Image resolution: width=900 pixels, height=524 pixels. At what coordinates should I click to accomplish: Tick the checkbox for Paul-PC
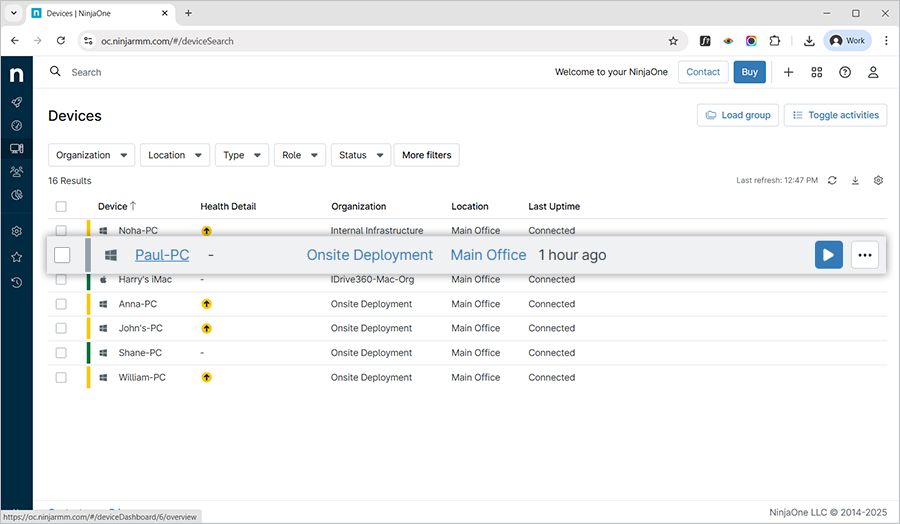pos(62,255)
